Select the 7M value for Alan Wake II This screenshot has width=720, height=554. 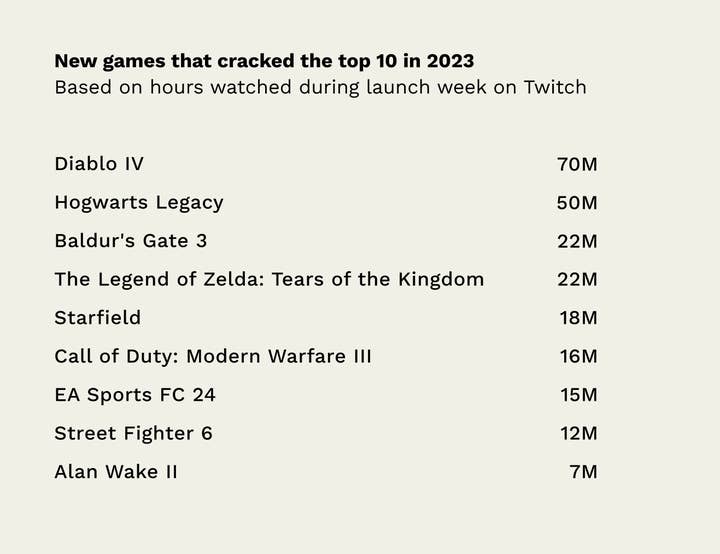point(583,472)
